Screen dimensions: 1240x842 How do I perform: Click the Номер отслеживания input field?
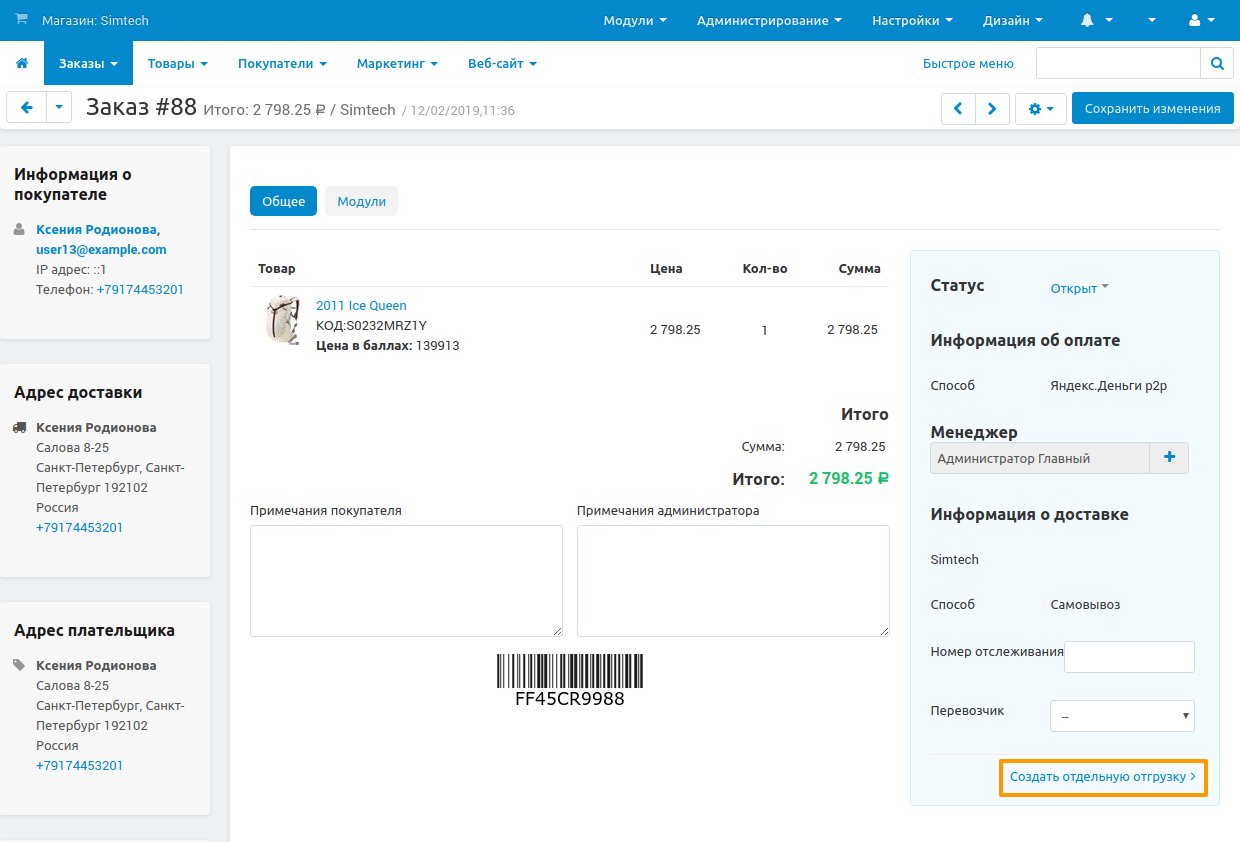coord(1129,657)
